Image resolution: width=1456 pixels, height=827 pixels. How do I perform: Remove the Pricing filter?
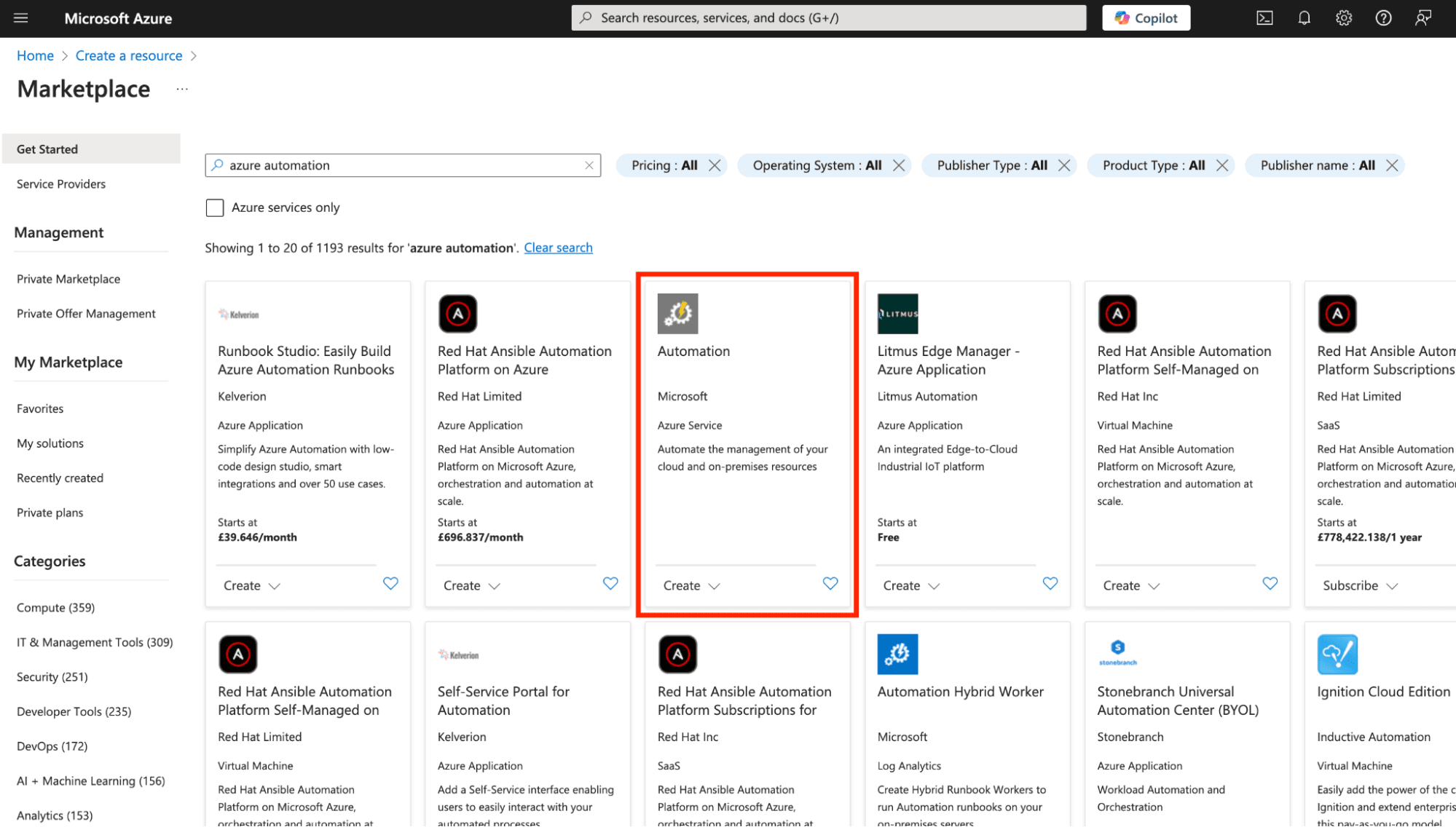715,166
